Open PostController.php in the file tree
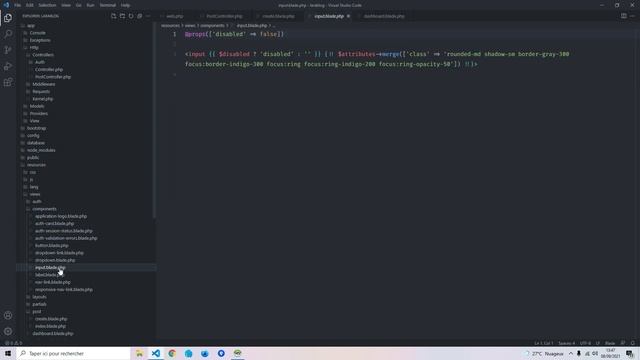 [53, 77]
